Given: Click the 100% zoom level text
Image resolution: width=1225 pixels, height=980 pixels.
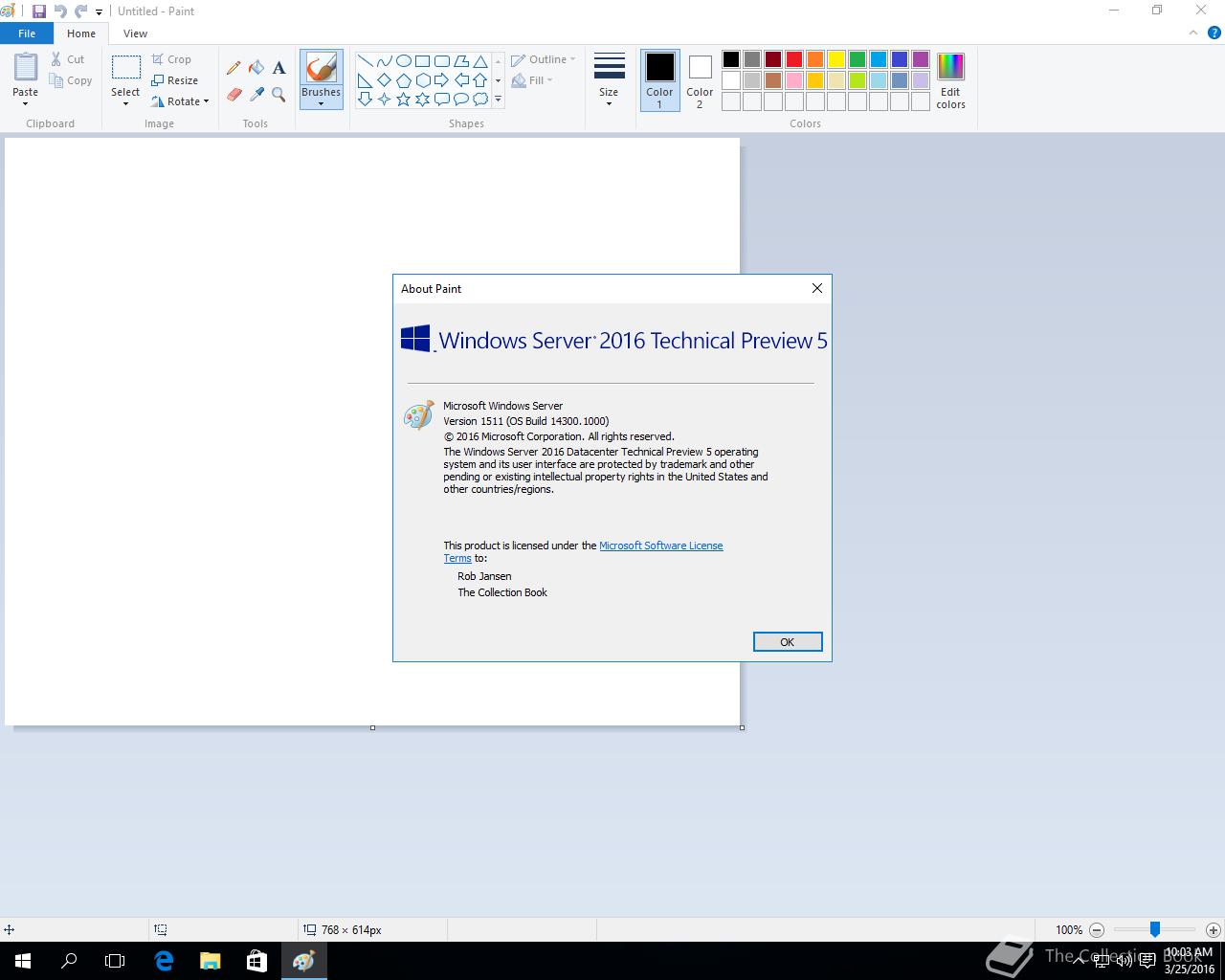Looking at the screenshot, I should [x=1069, y=929].
